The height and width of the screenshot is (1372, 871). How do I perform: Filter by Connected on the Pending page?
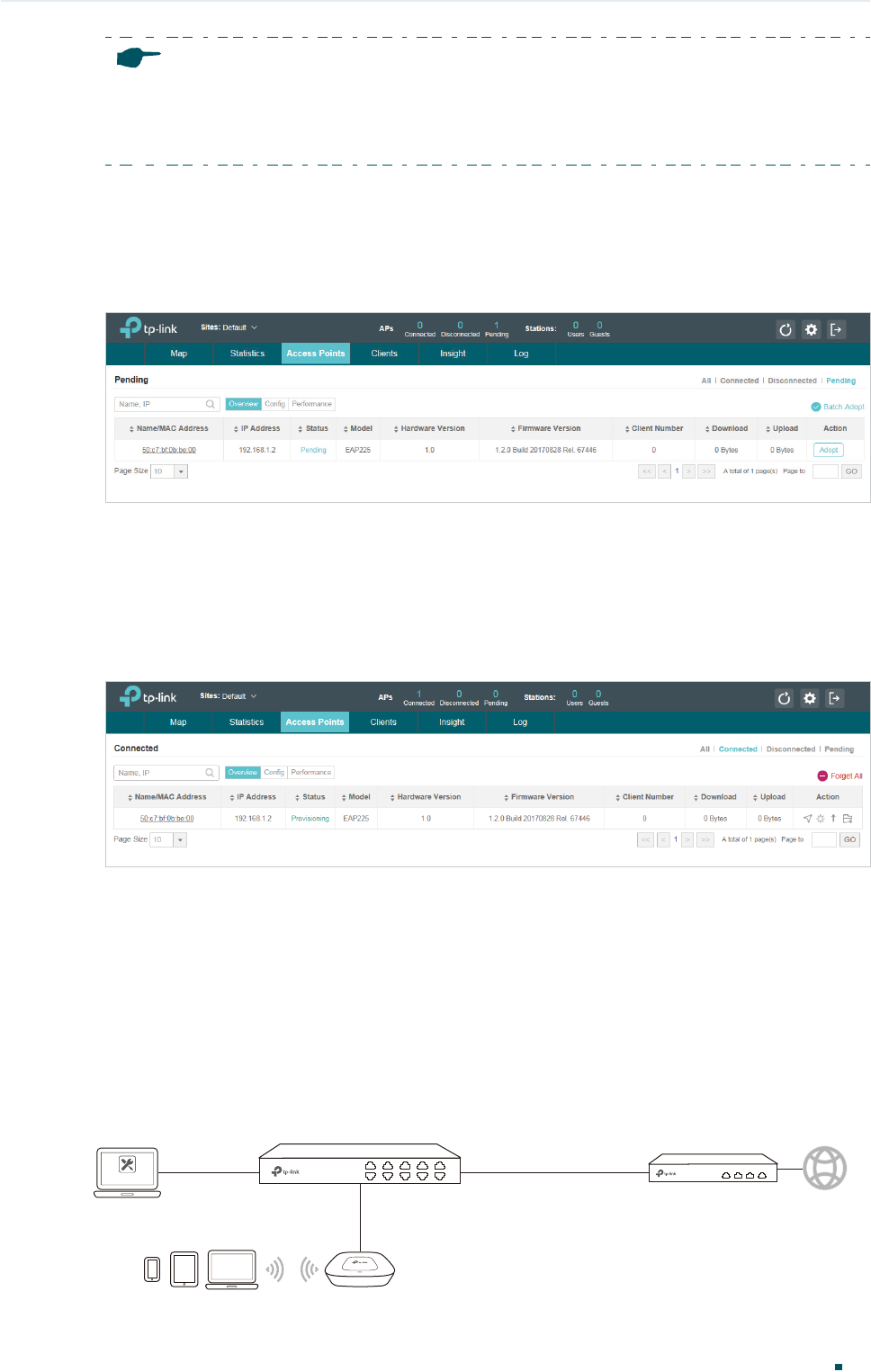tap(740, 381)
